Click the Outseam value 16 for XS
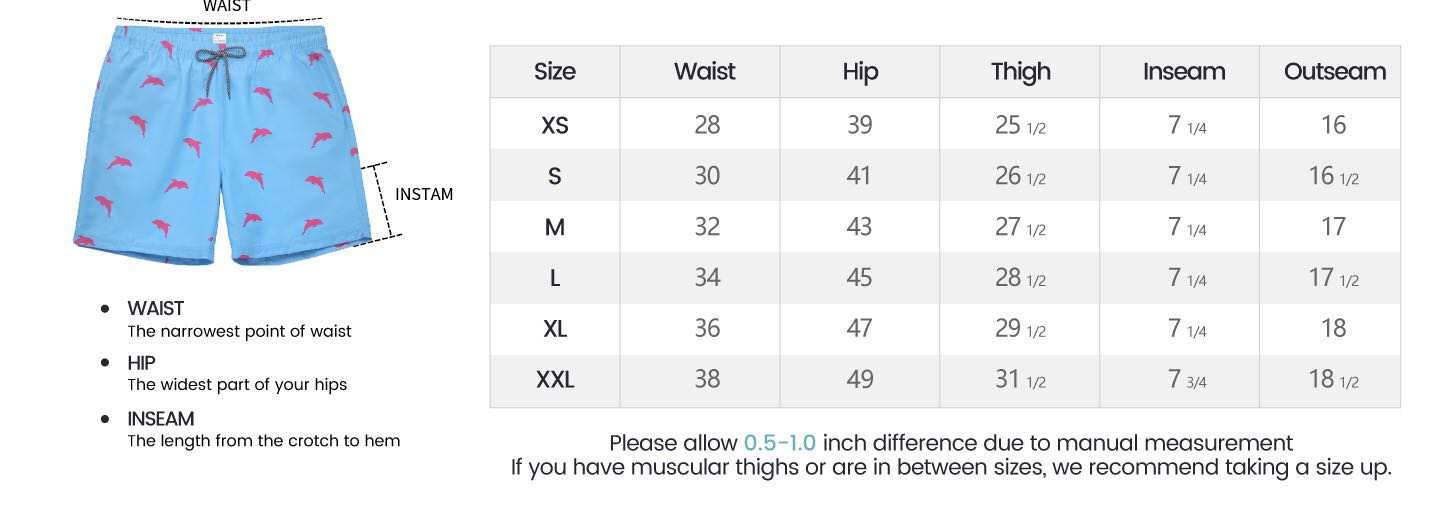Viewport: 1437px width, 512px height. (1333, 125)
